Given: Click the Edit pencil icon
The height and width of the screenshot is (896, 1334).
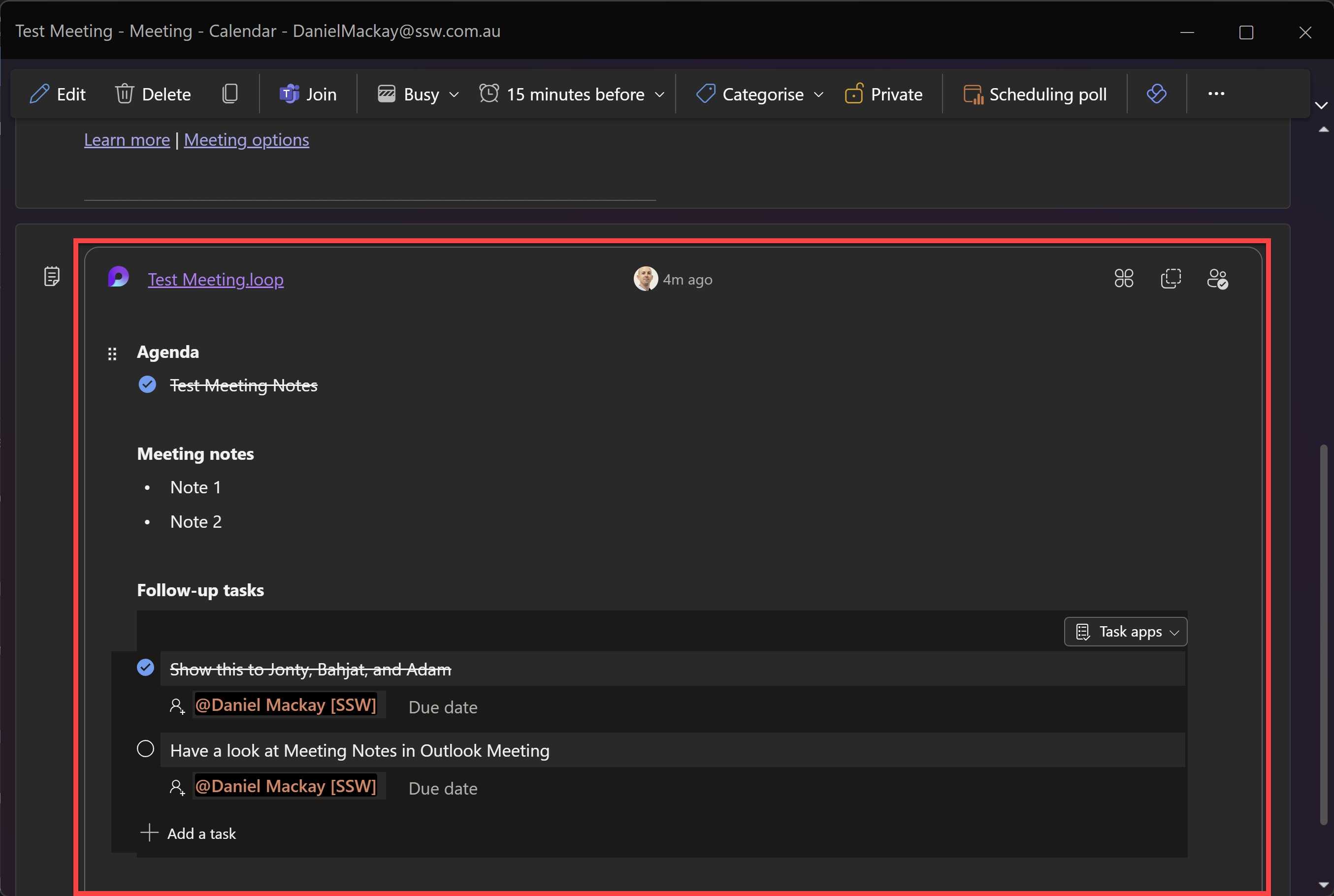Looking at the screenshot, I should 39,94.
